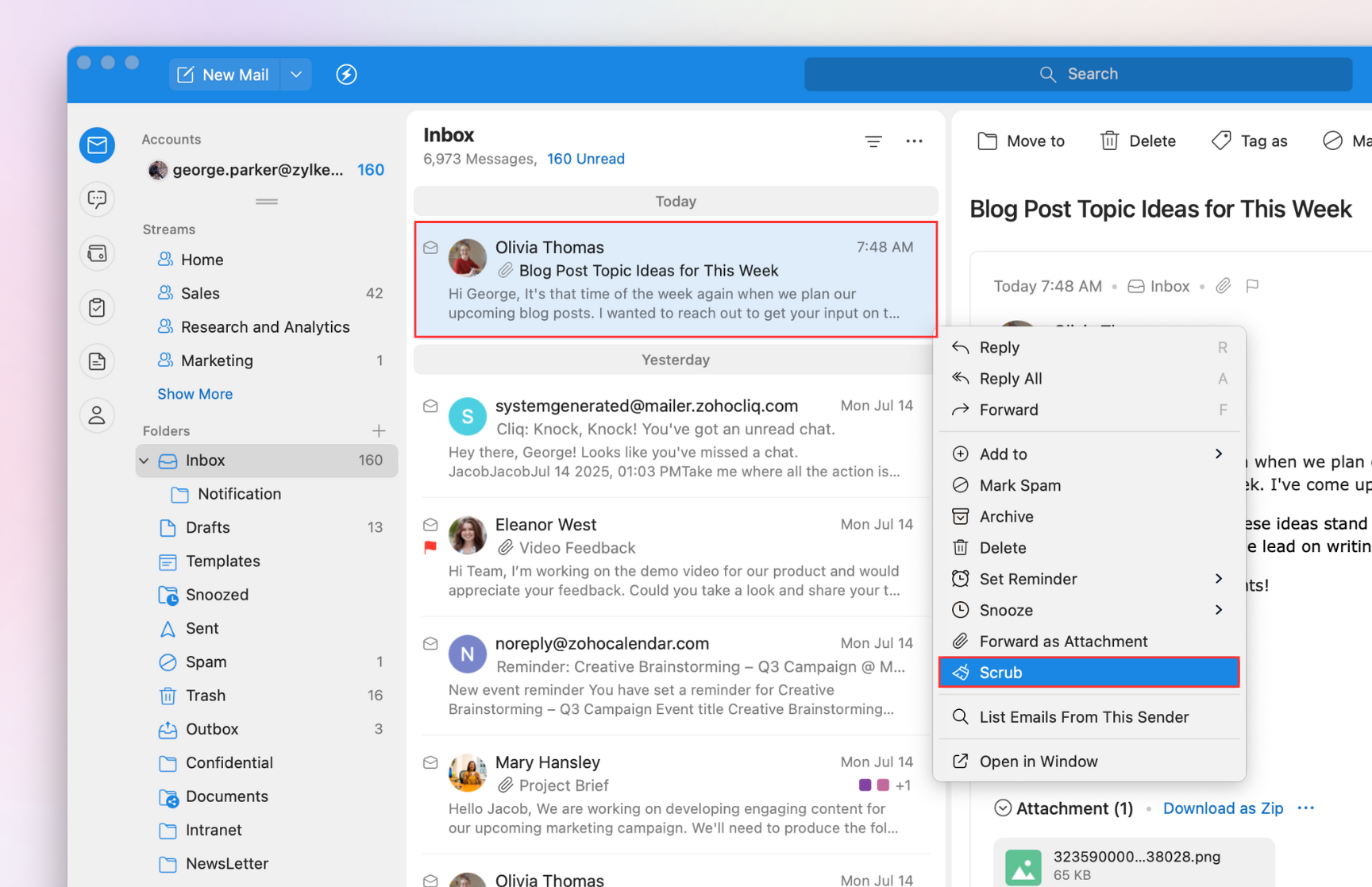Click the Search field in the toolbar

coord(1078,74)
